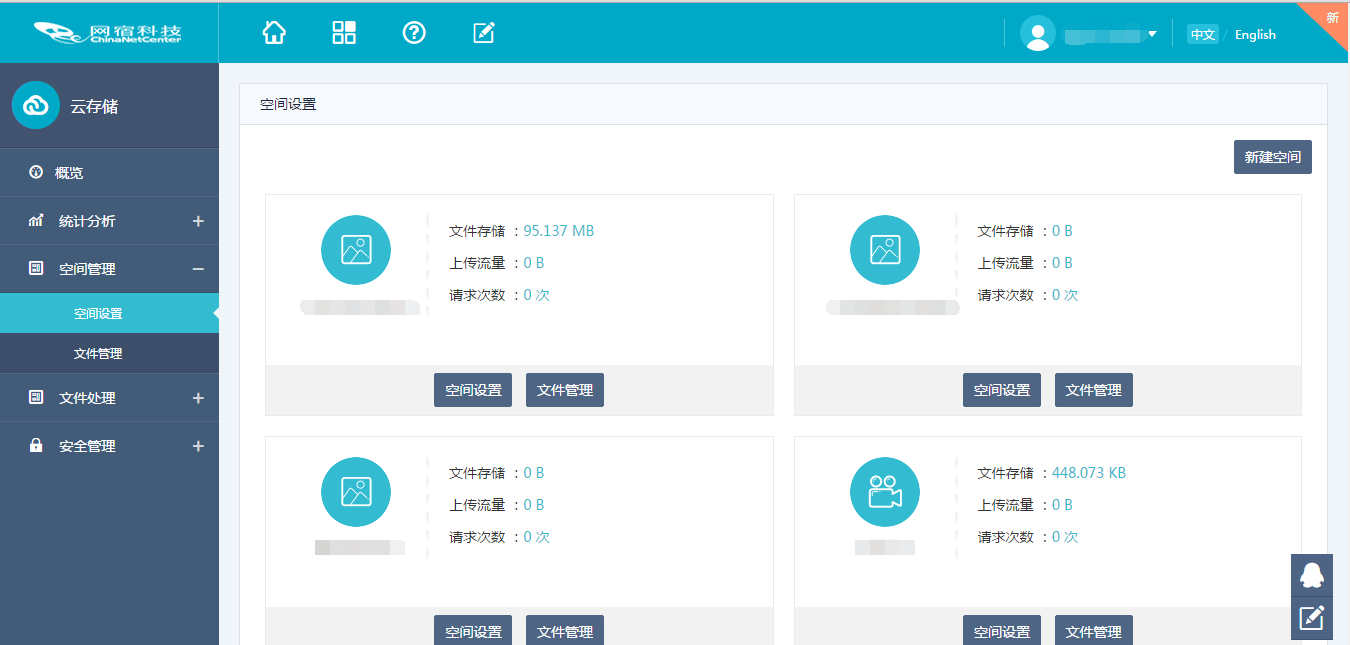
Task: Click the apps grid icon in top bar
Action: point(344,32)
